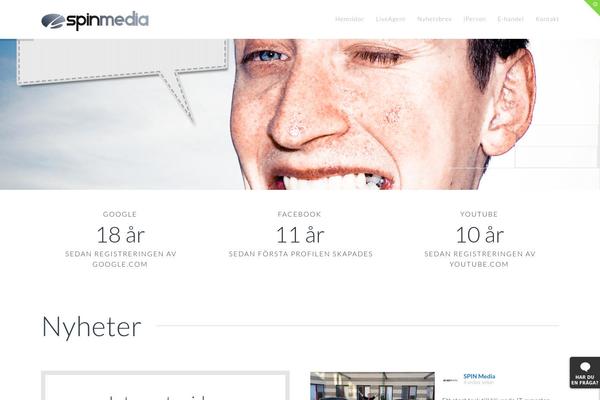Click the speech bubble chat icon
Viewport: 600px width, 400px height.
click(585, 367)
